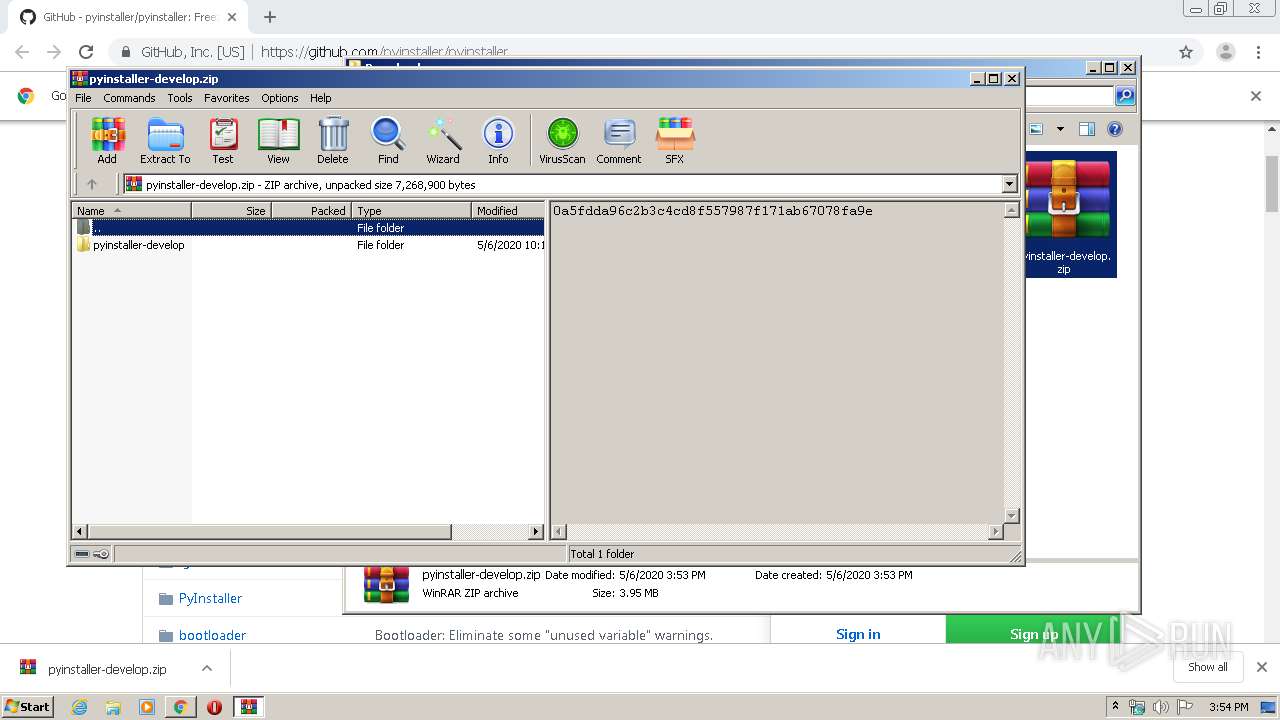This screenshot has width=1280, height=720.
Task: Click the Explorer help question icon
Action: pyautogui.click(x=1115, y=129)
